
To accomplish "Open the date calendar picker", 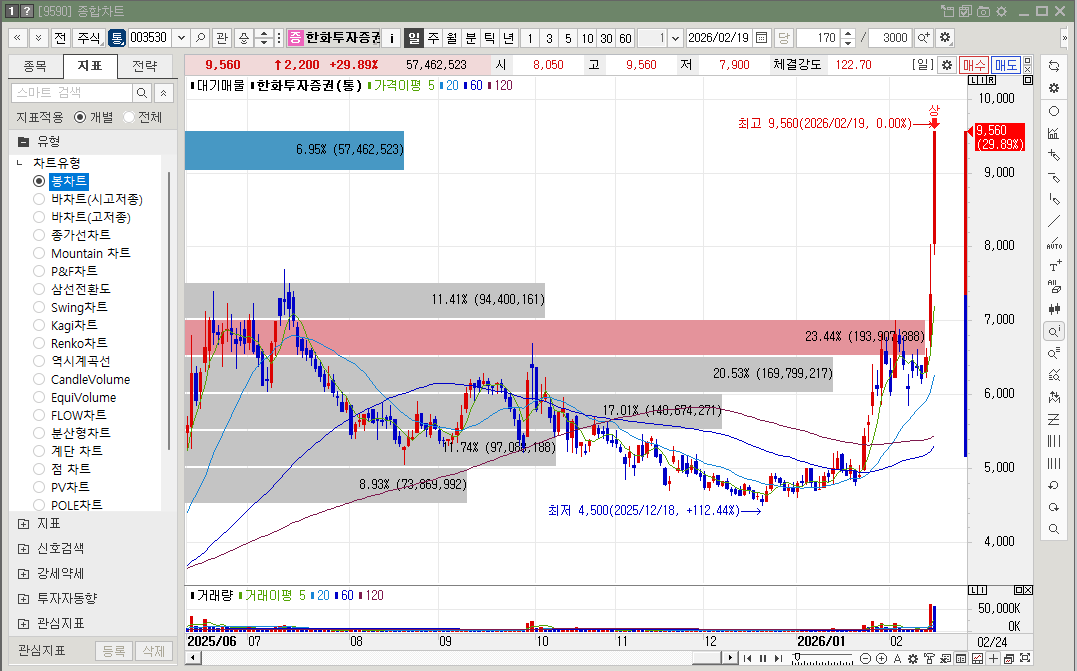I will (761, 38).
